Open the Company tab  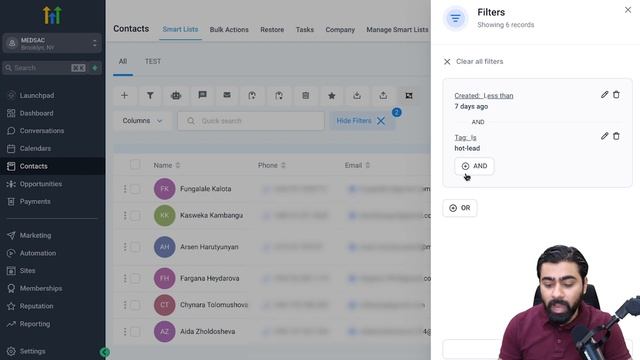(x=340, y=30)
